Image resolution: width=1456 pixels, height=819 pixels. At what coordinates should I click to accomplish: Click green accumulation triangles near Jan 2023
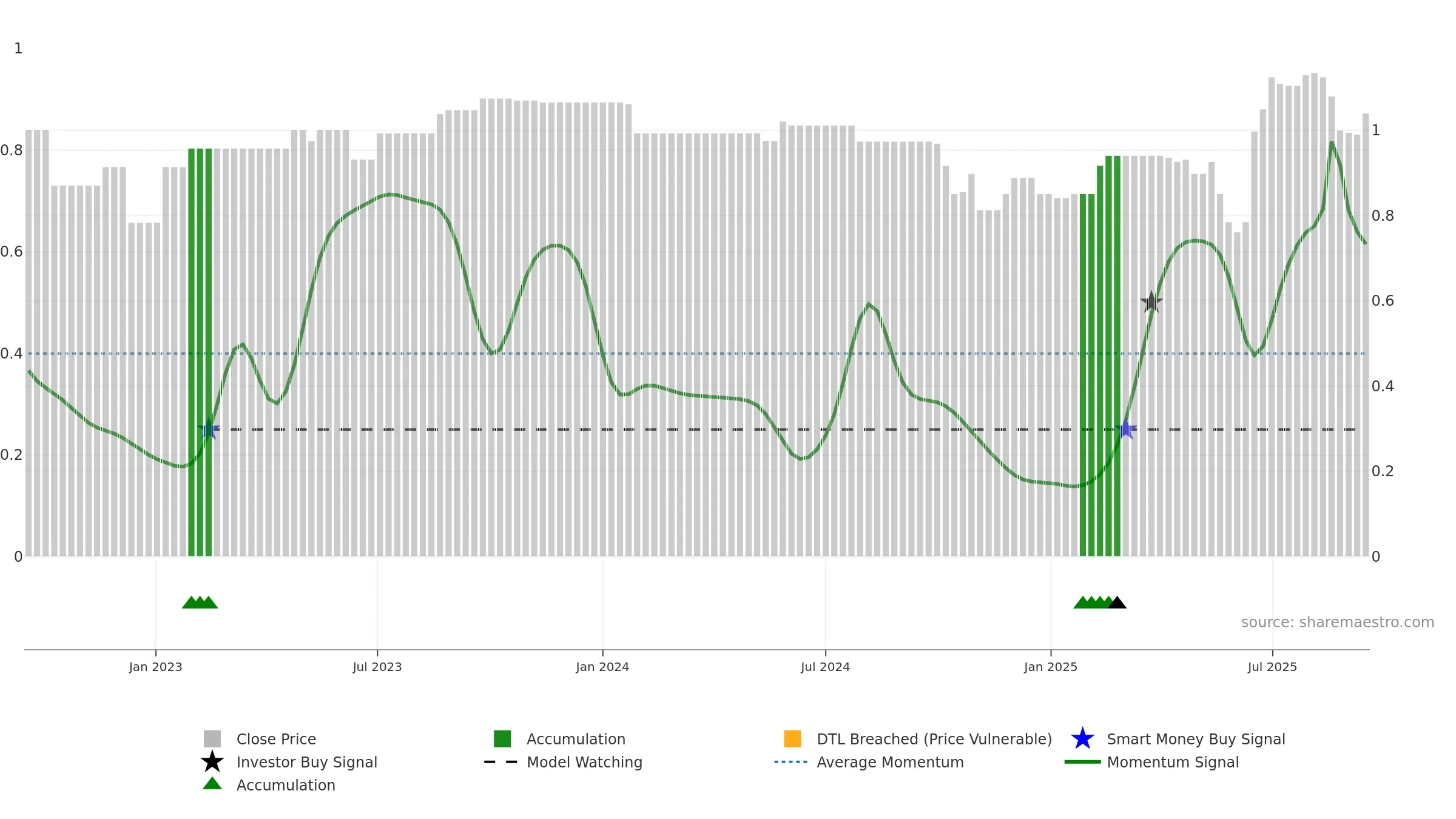click(x=200, y=602)
